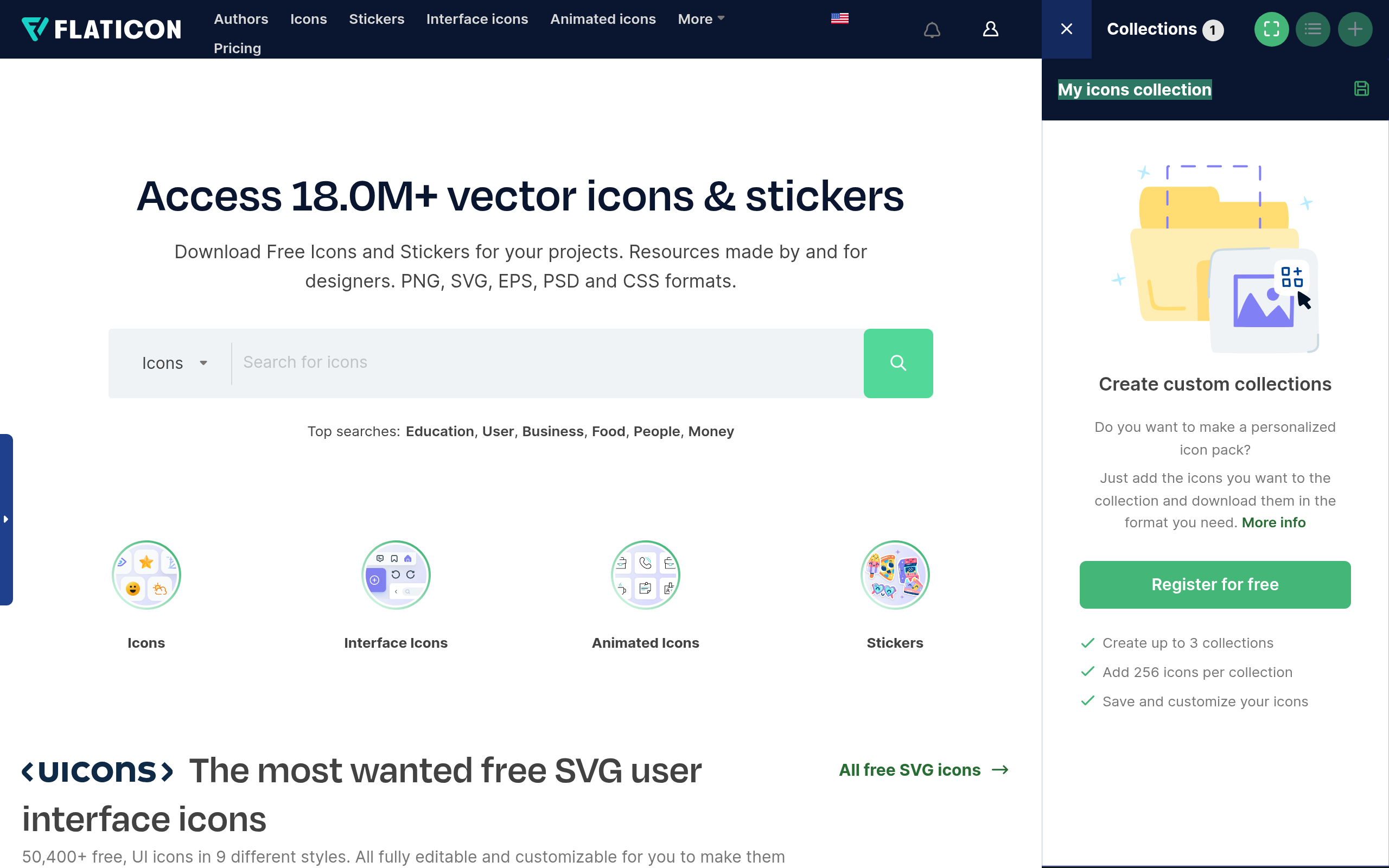
Task: Edit the My icons collection name
Action: [1135, 90]
